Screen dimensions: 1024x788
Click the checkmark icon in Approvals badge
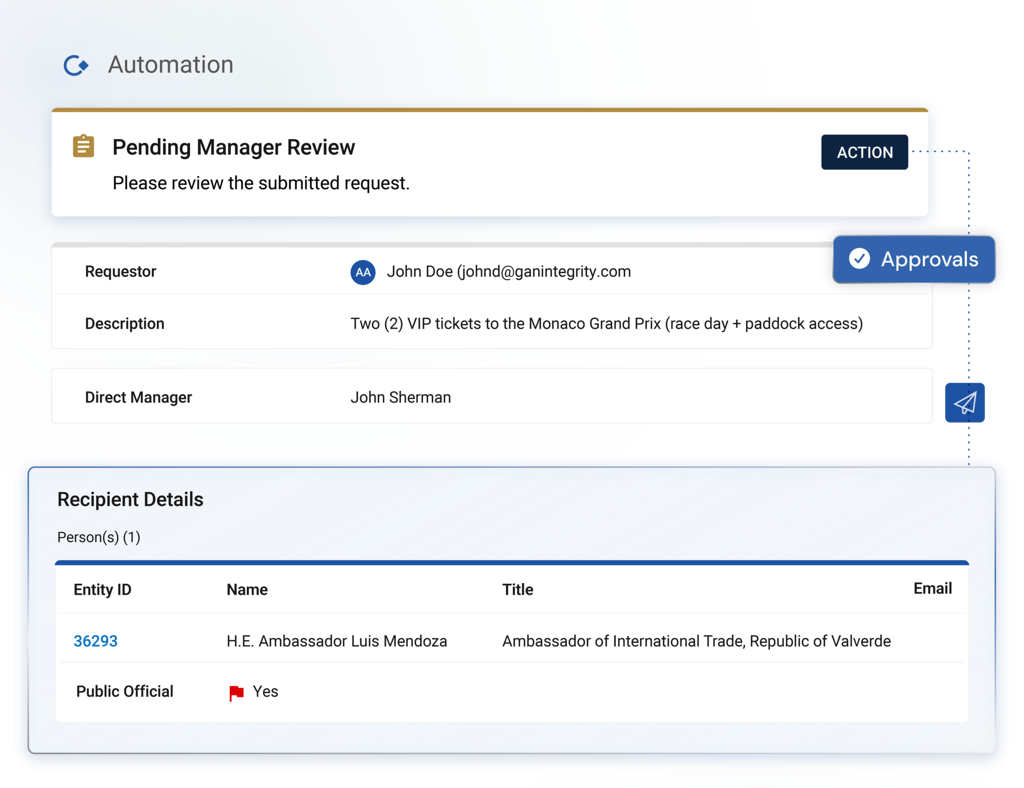tap(859, 259)
